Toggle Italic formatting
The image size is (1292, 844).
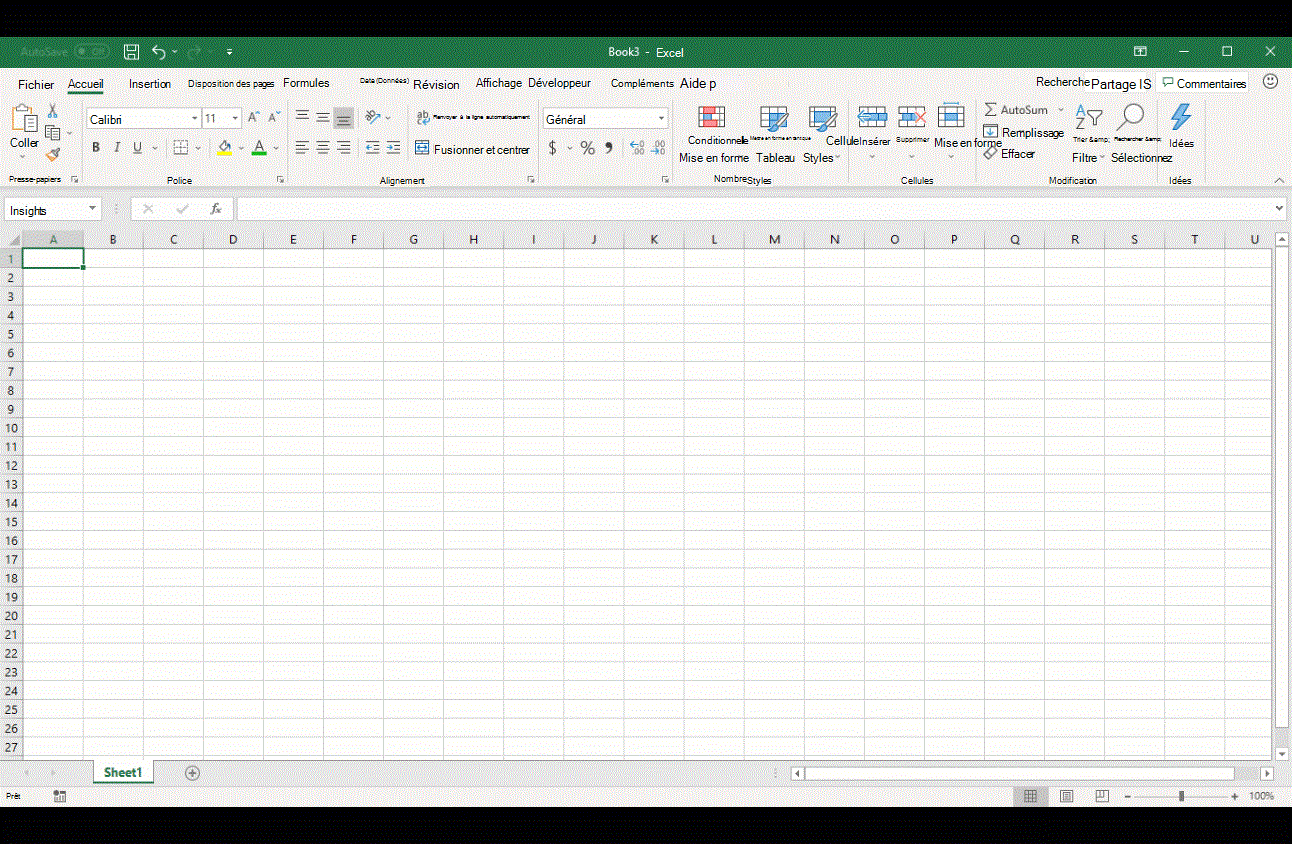click(x=116, y=148)
